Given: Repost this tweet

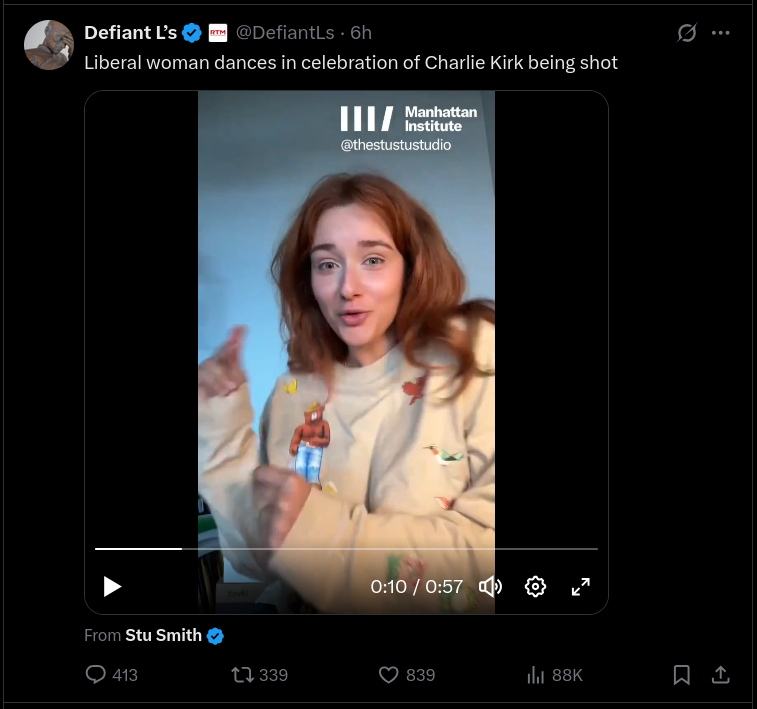Looking at the screenshot, I should click(x=242, y=675).
